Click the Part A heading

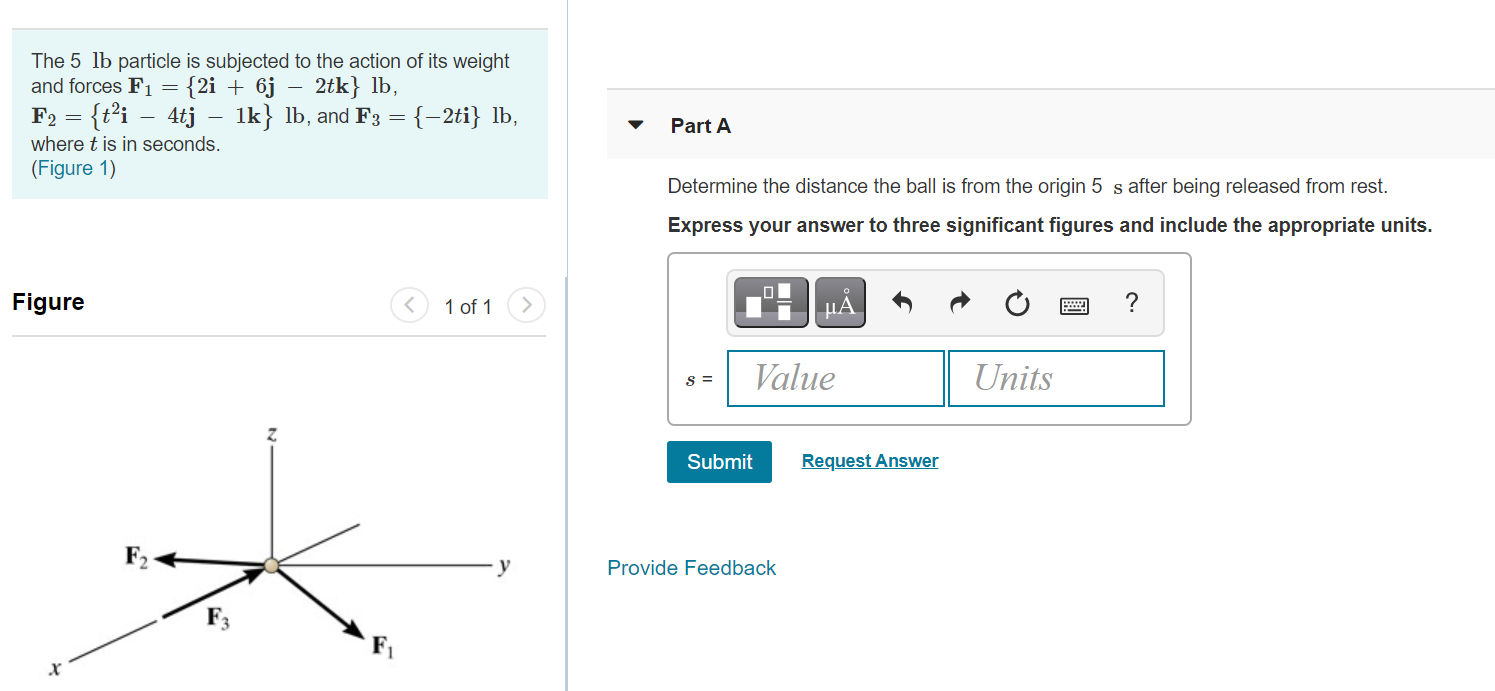[x=701, y=126]
